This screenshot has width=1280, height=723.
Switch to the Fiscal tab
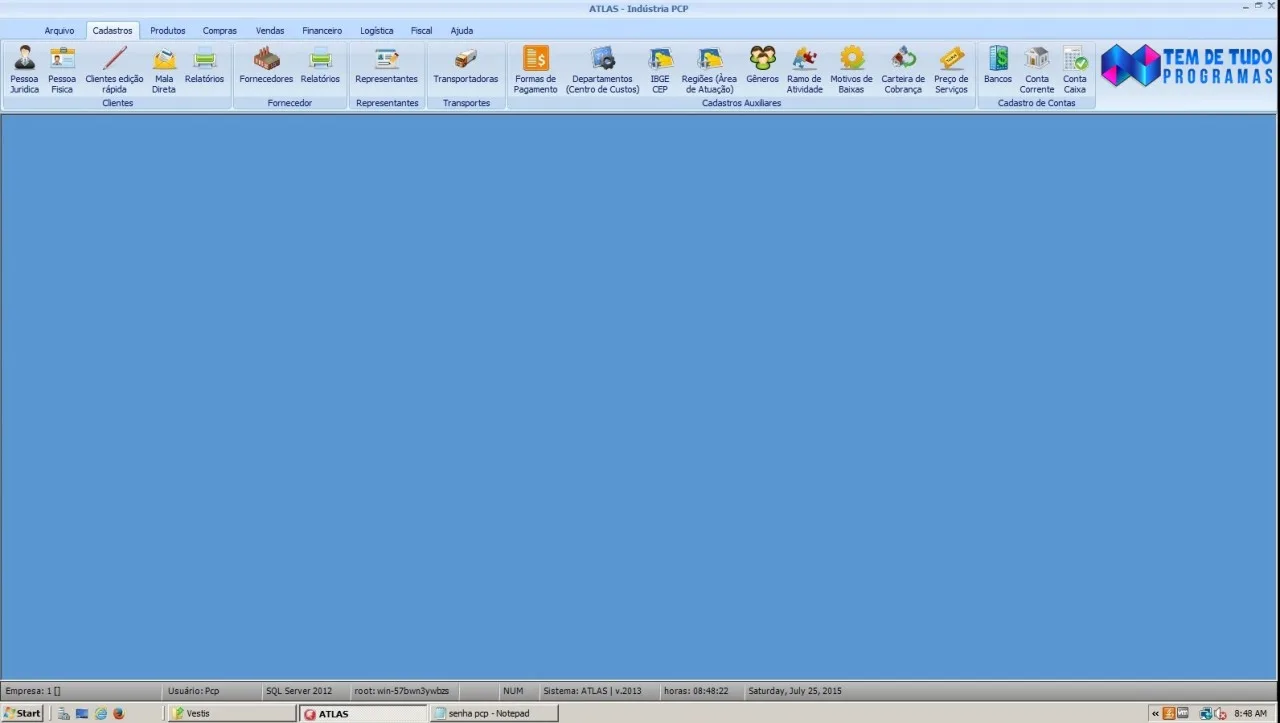pos(422,31)
